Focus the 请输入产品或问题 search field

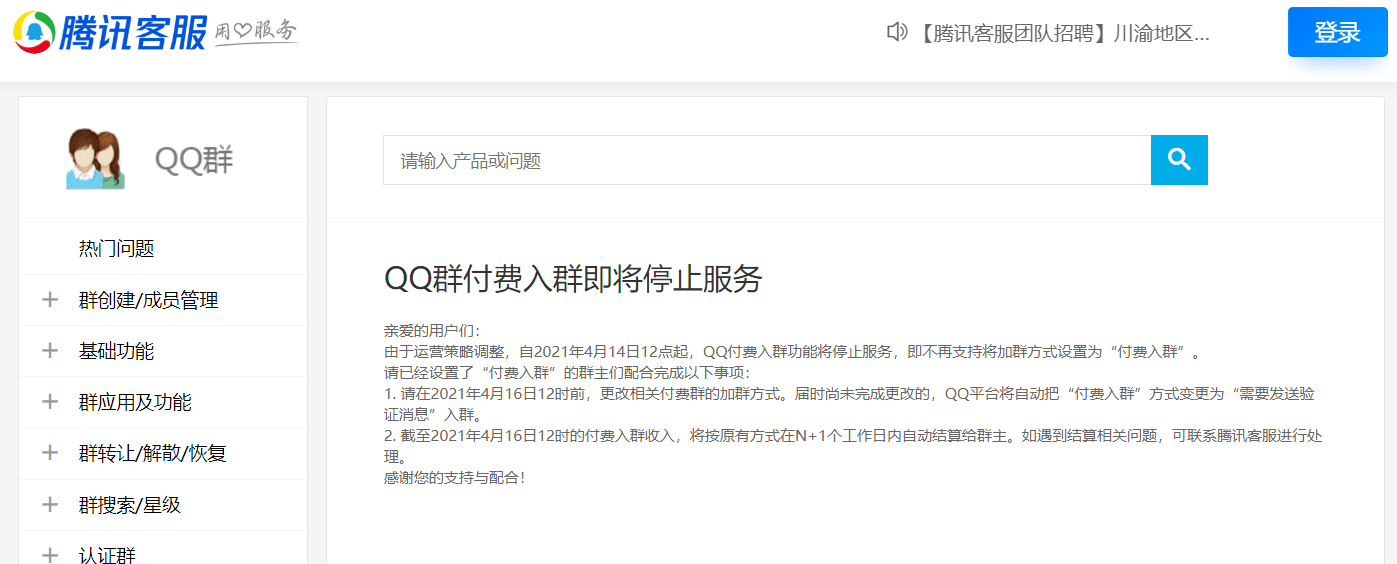(x=767, y=160)
